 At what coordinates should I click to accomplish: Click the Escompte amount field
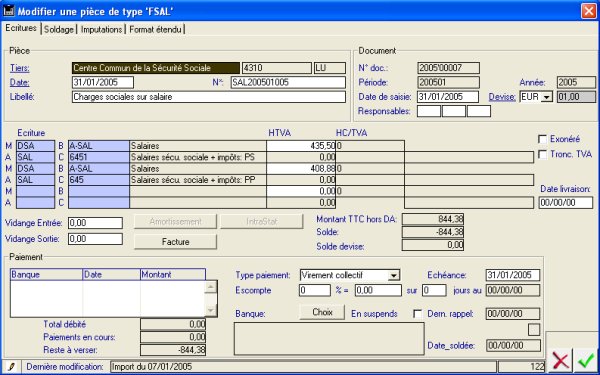[x=378, y=290]
